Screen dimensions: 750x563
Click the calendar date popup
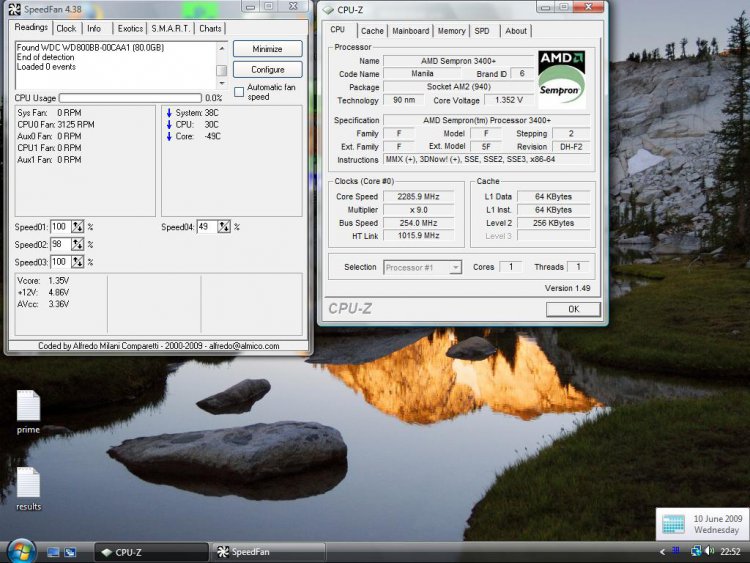pyautogui.click(x=702, y=524)
